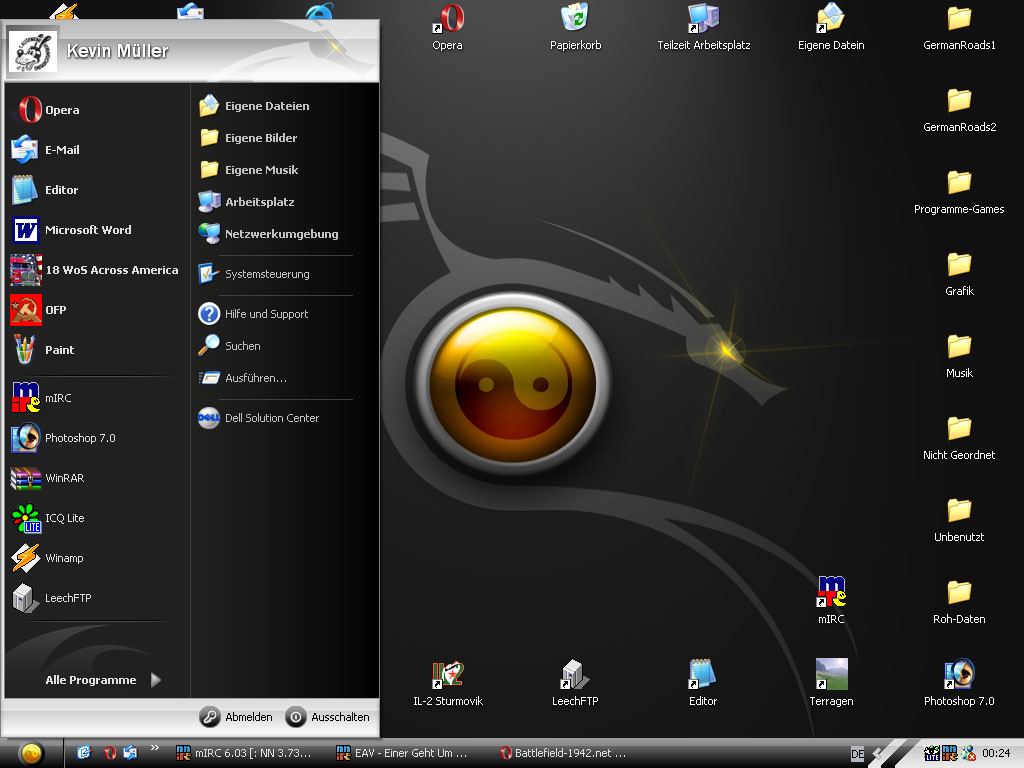Screen dimensions: 1024x768
Task: Click the 00:24 taskbar clock
Action: click(996, 753)
